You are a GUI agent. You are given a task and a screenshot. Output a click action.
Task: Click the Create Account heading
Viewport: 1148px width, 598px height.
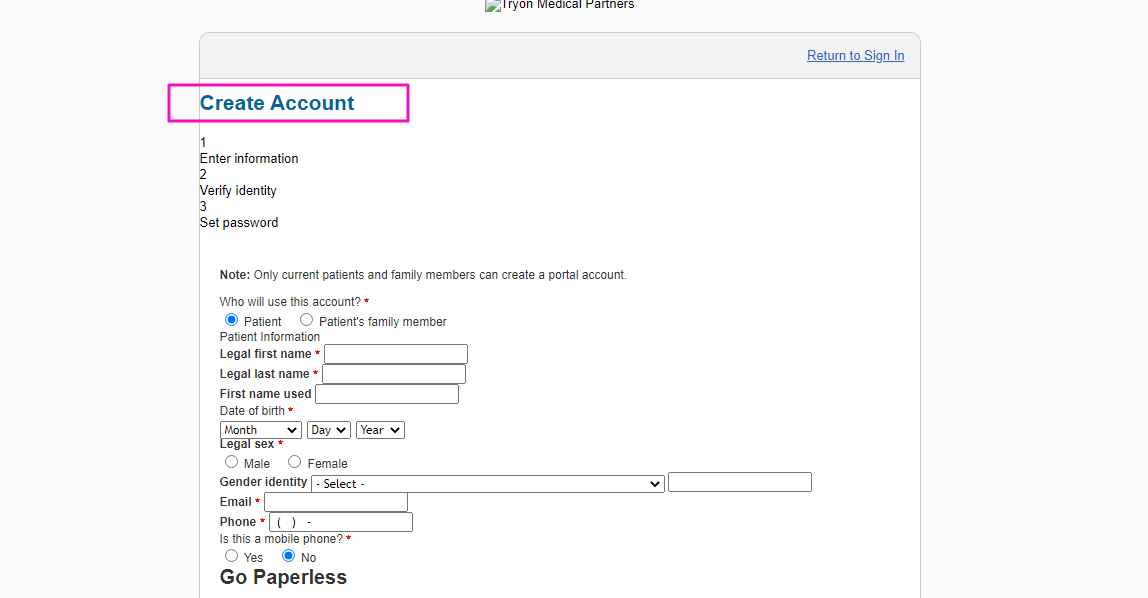[x=277, y=103]
